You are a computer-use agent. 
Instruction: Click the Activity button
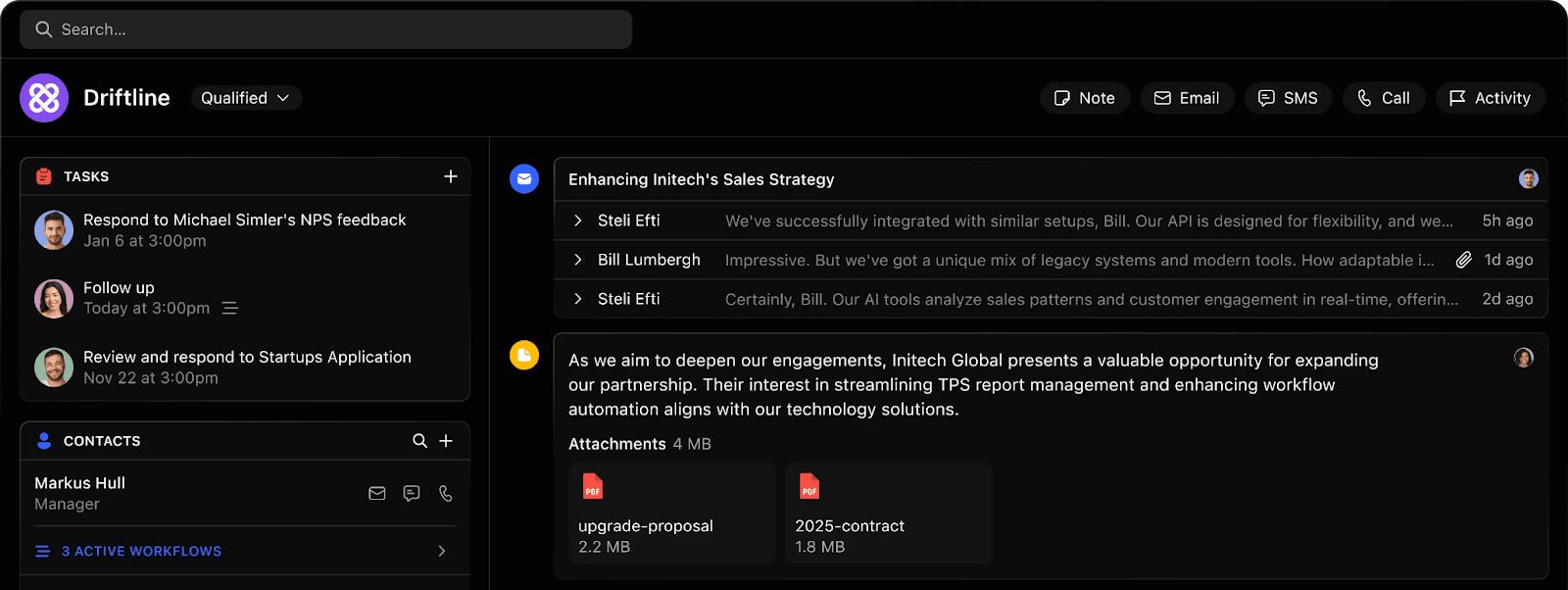1490,98
